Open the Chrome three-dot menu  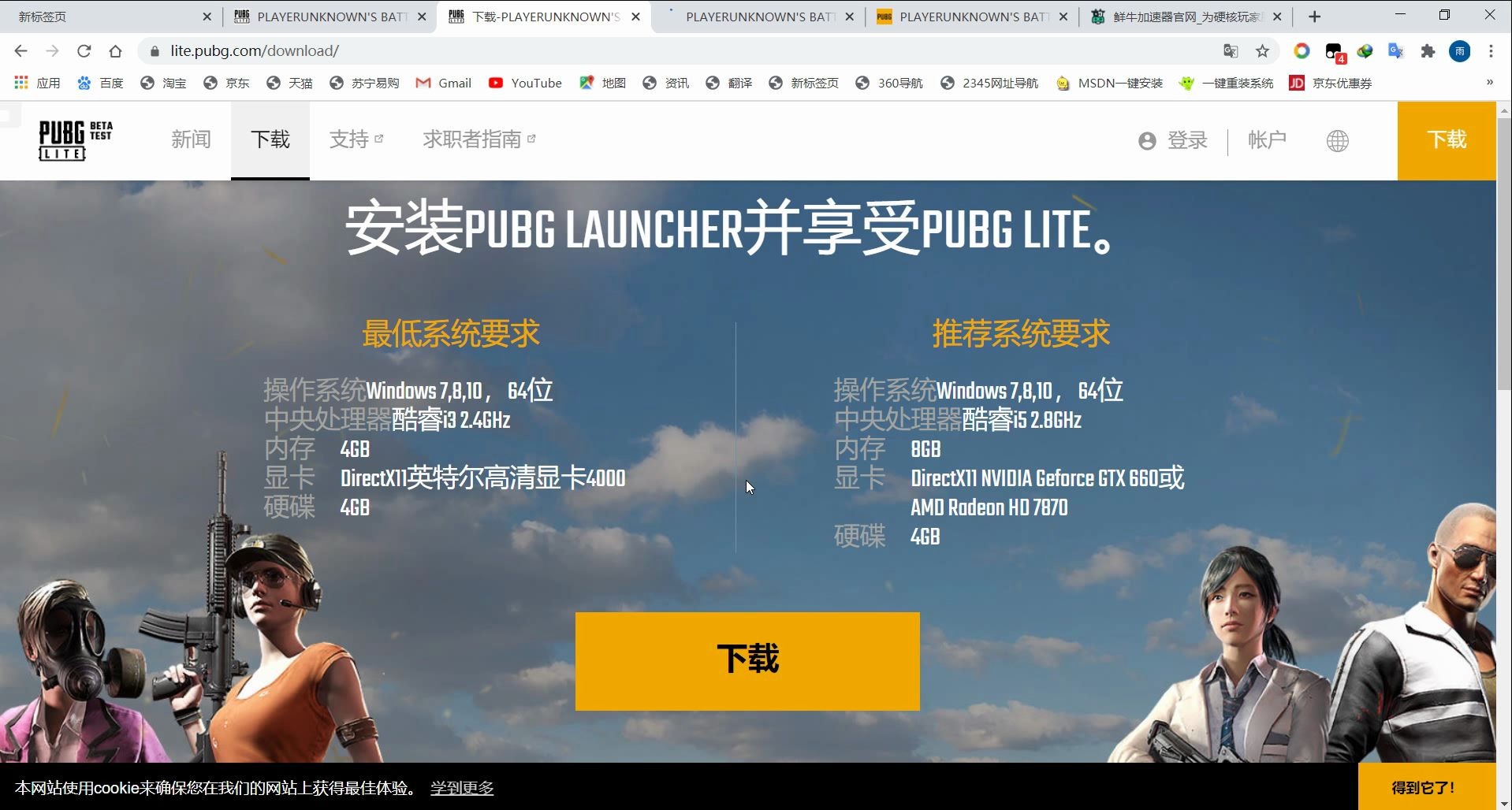coord(1491,51)
